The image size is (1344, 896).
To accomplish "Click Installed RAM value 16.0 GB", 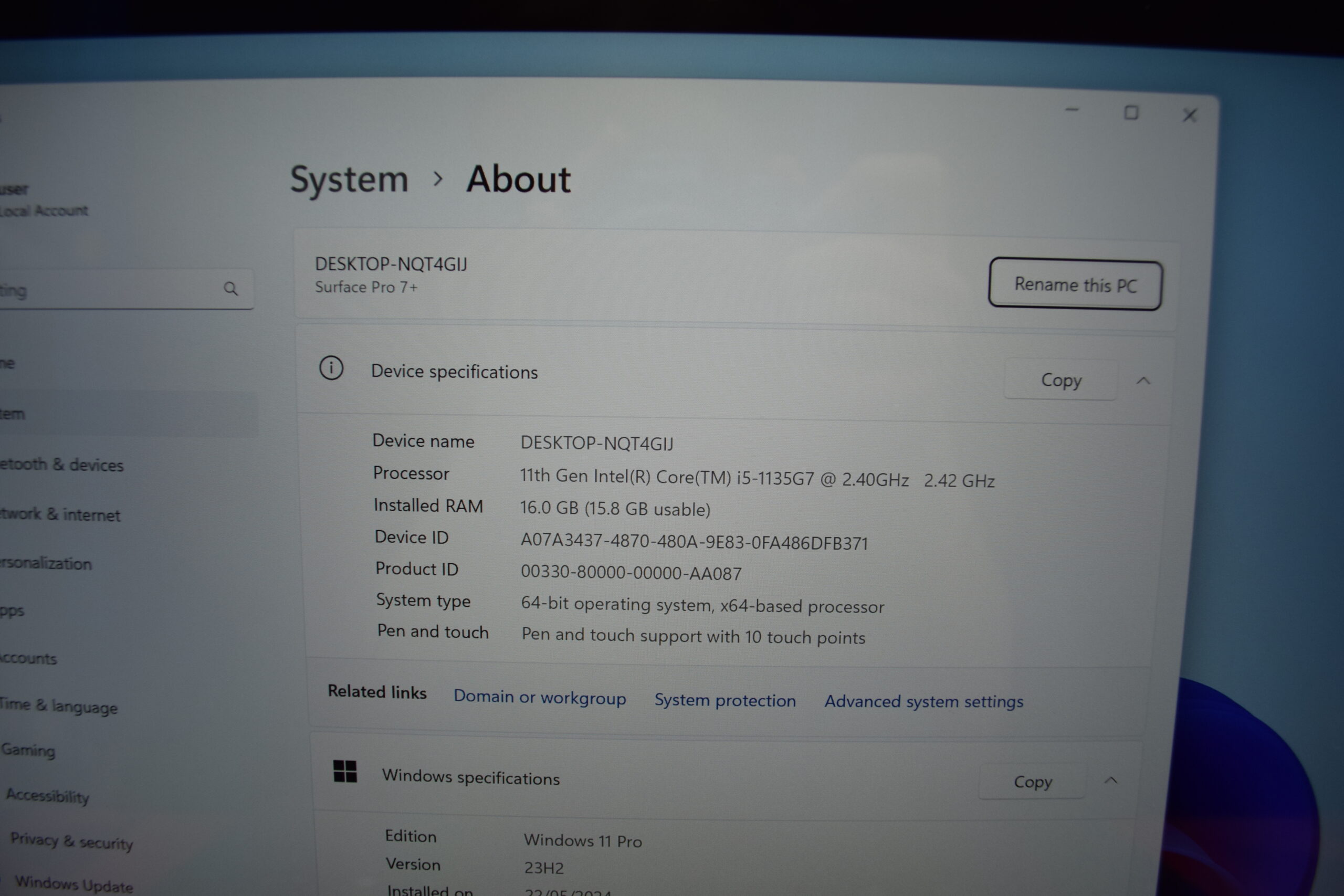I will point(615,509).
